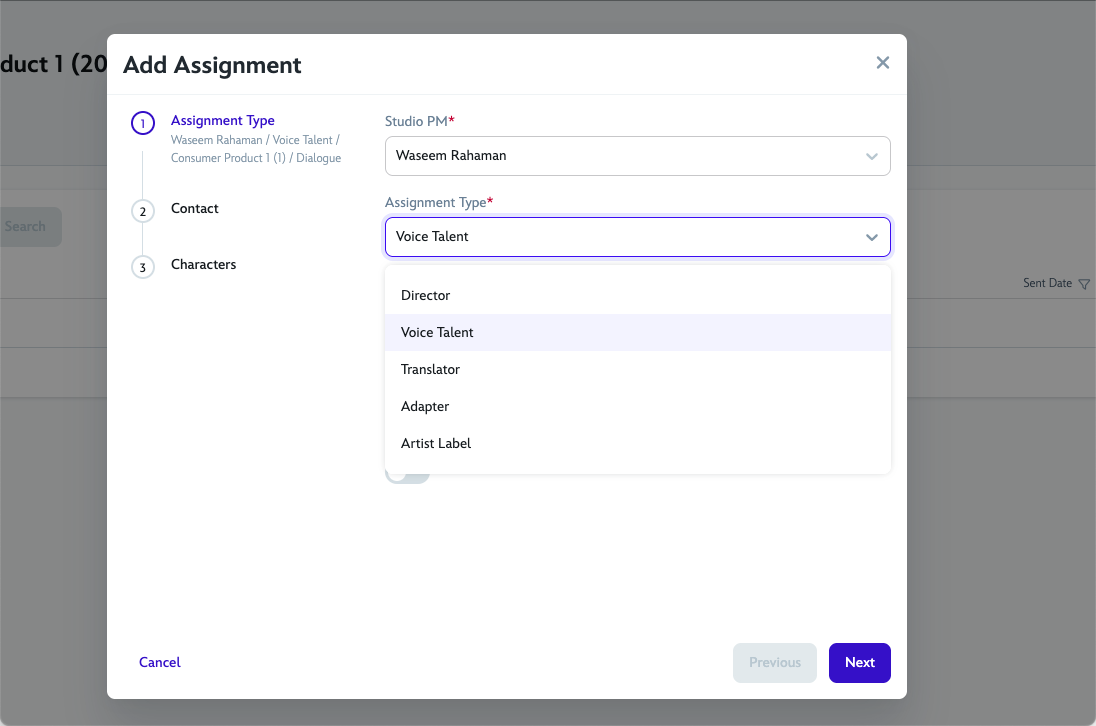Select the highlighted Voice Talent option
The width and height of the screenshot is (1096, 726).
click(x=437, y=332)
